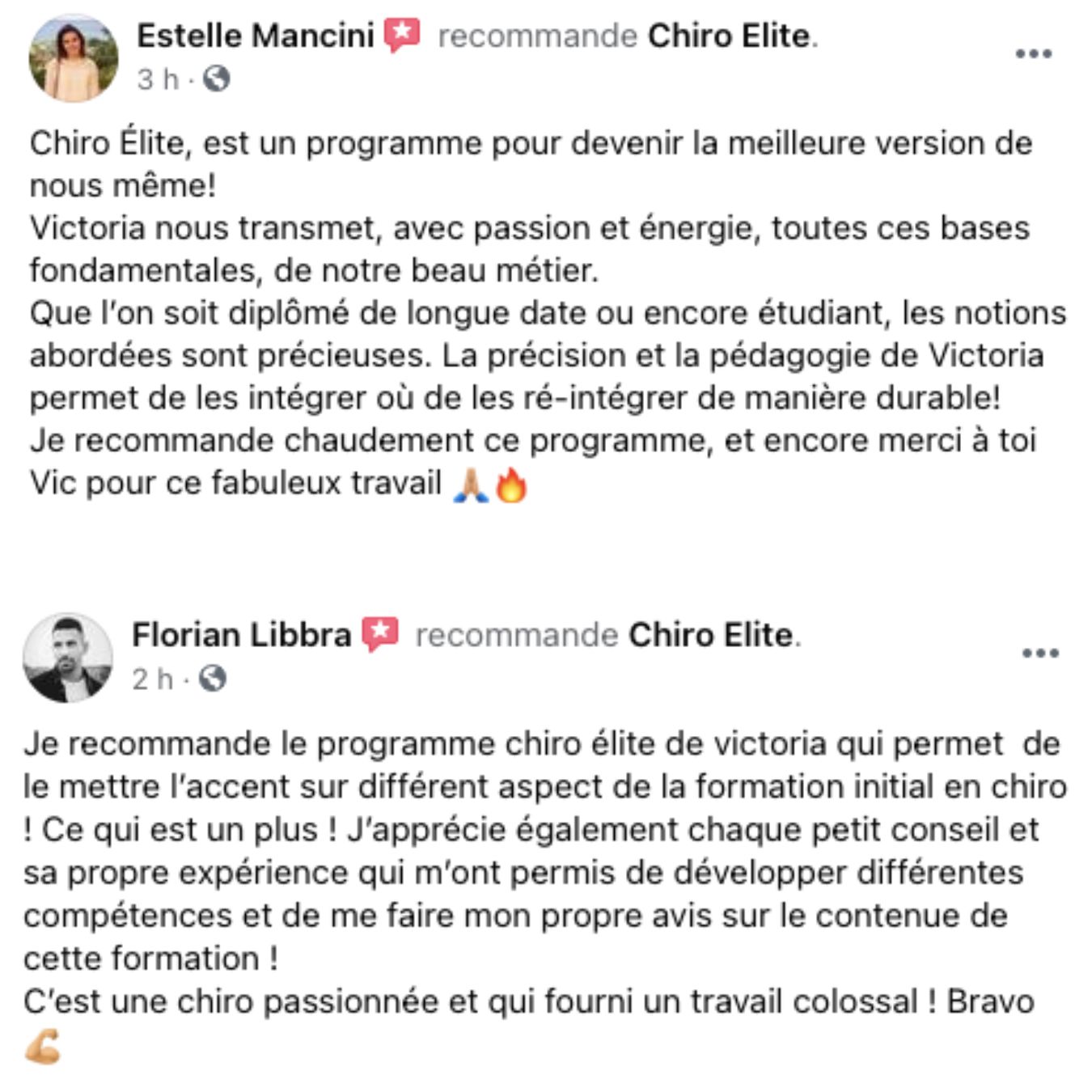Image resolution: width=1092 pixels, height=1092 pixels.
Task: Click the "2 h" post timestamp
Action: 152,679
